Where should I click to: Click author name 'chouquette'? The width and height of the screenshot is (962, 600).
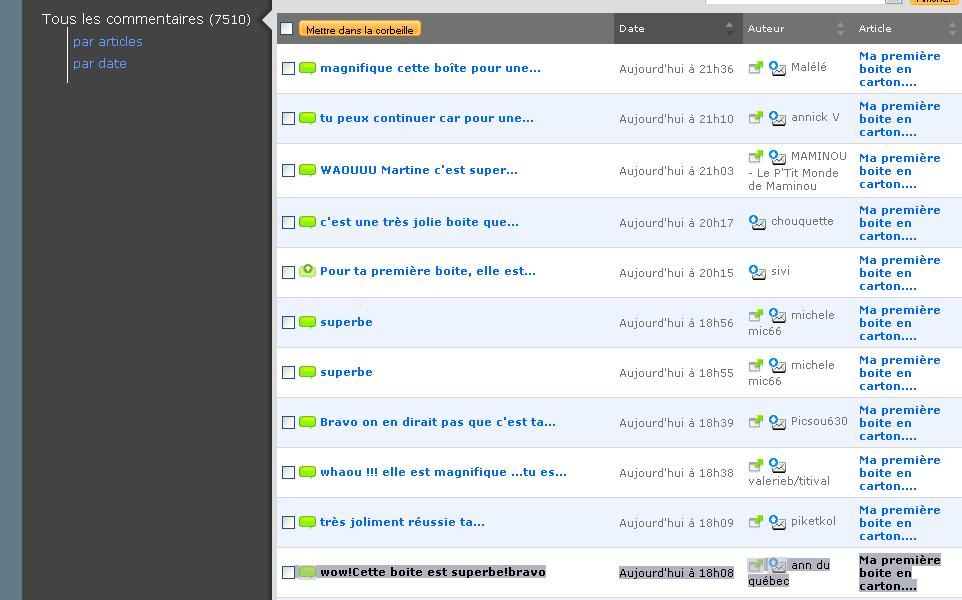tap(802, 221)
